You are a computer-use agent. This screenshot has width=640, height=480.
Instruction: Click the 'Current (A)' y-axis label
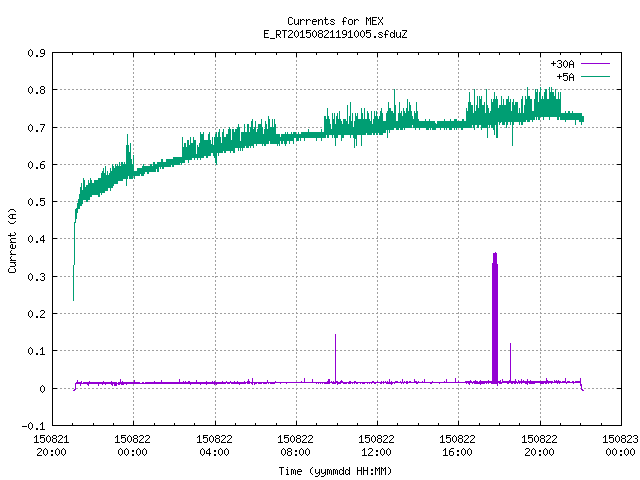point(12,240)
